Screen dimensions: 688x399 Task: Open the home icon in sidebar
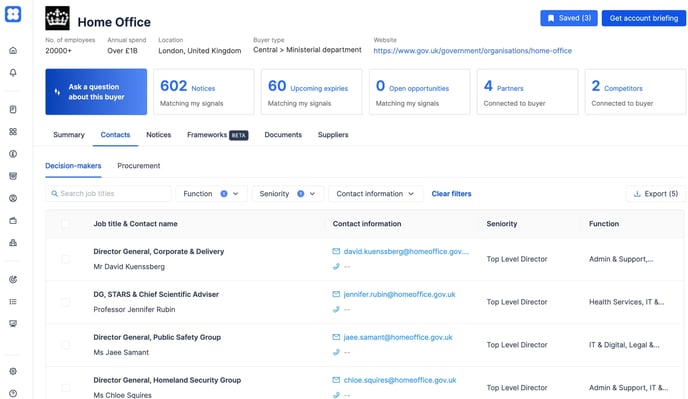tap(13, 50)
